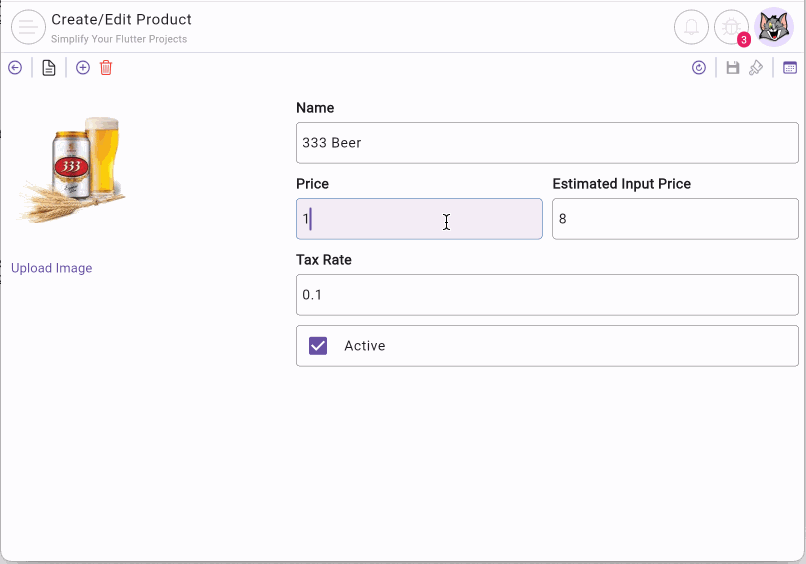Click the add new product plus icon

click(x=83, y=68)
